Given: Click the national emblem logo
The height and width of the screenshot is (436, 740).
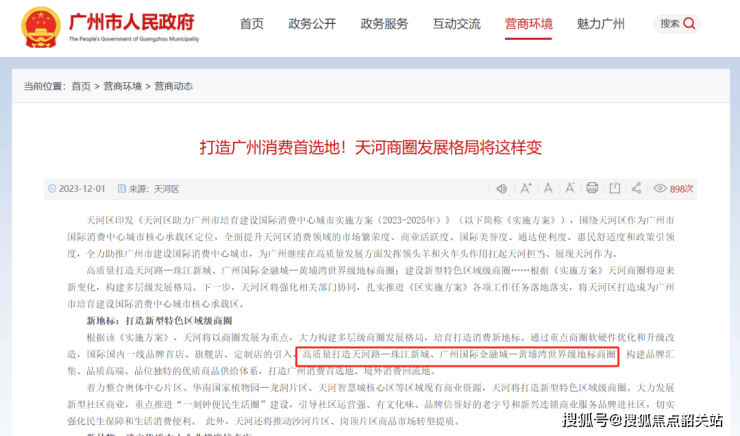Looking at the screenshot, I should [41, 27].
